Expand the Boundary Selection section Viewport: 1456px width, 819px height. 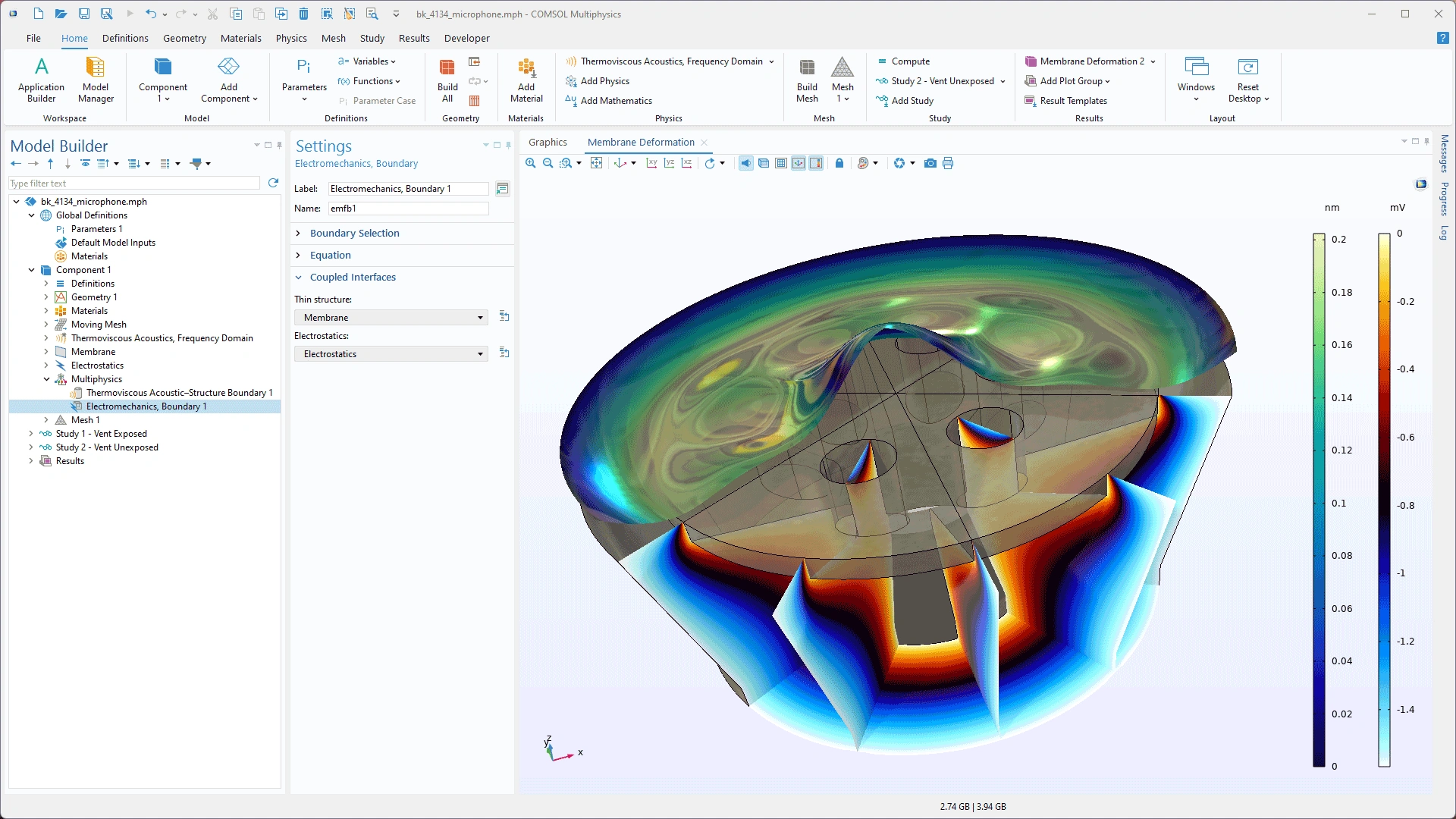tap(354, 233)
